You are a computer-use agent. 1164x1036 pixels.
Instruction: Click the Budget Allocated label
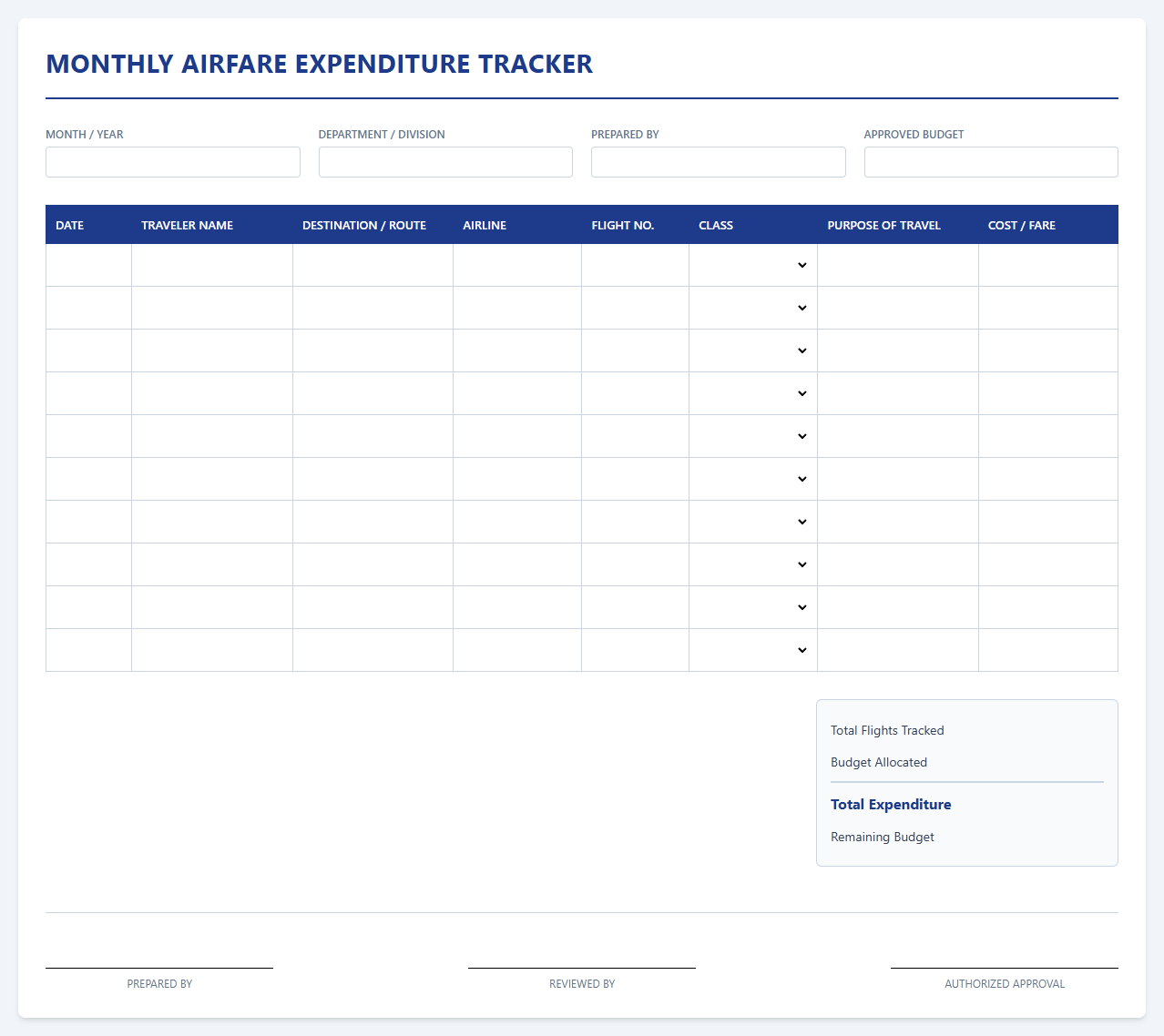879,762
